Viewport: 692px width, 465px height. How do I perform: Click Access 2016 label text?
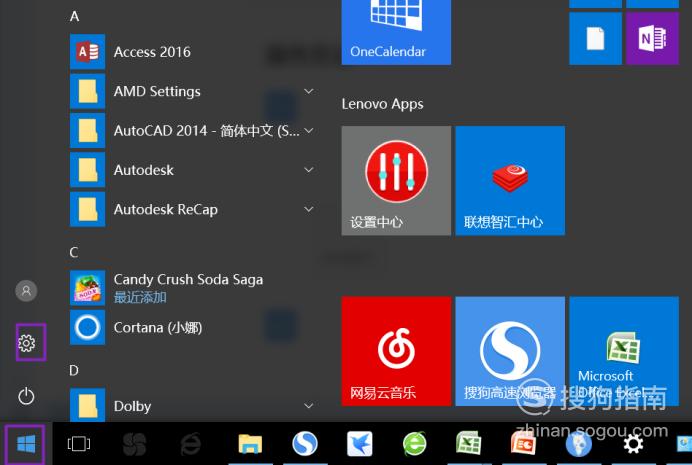[152, 52]
